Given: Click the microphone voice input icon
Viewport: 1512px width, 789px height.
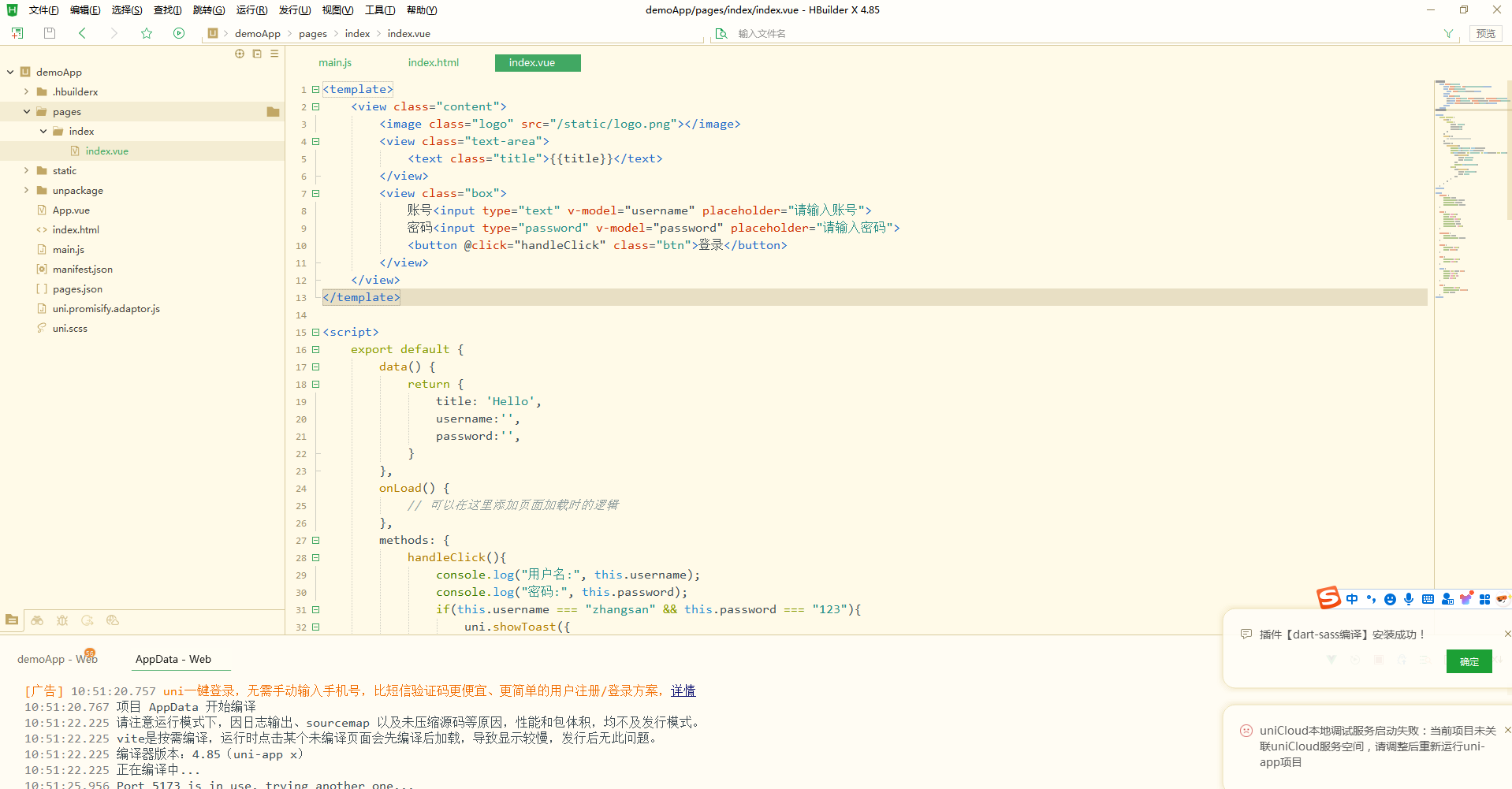Looking at the screenshot, I should pos(1409,599).
